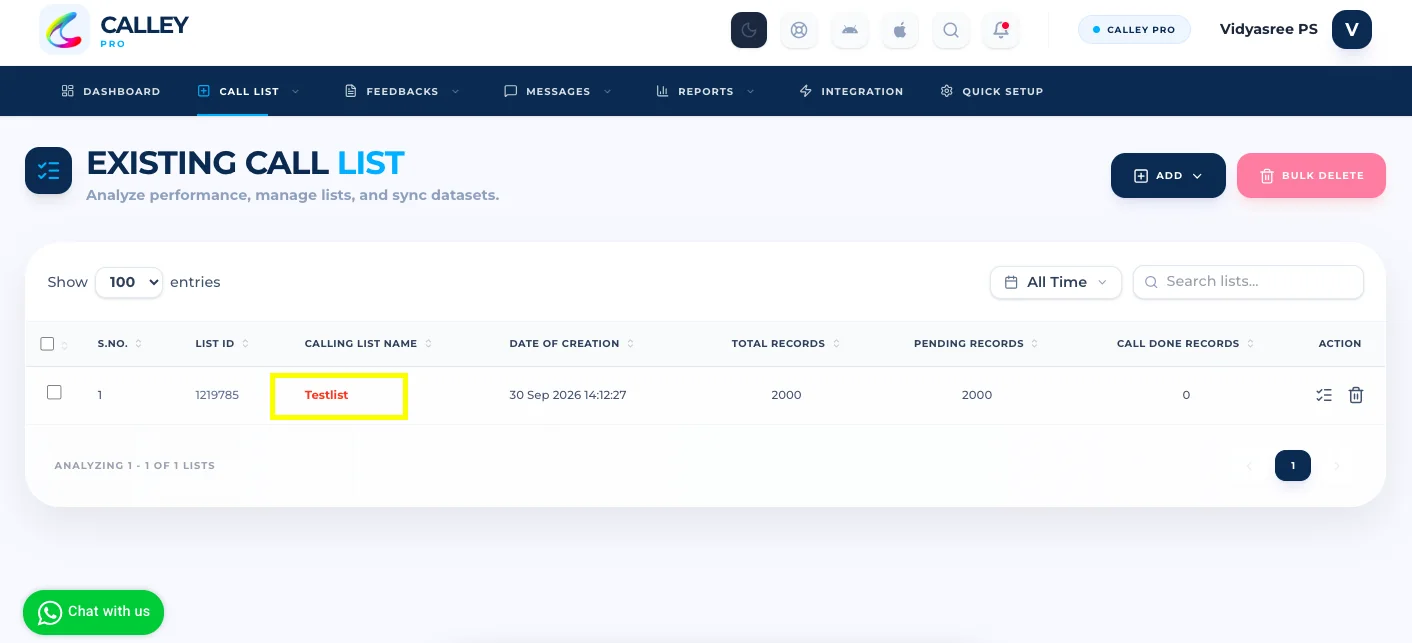The height and width of the screenshot is (643, 1412).
Task: Sort by Date of Creation column
Action: [x=572, y=344]
